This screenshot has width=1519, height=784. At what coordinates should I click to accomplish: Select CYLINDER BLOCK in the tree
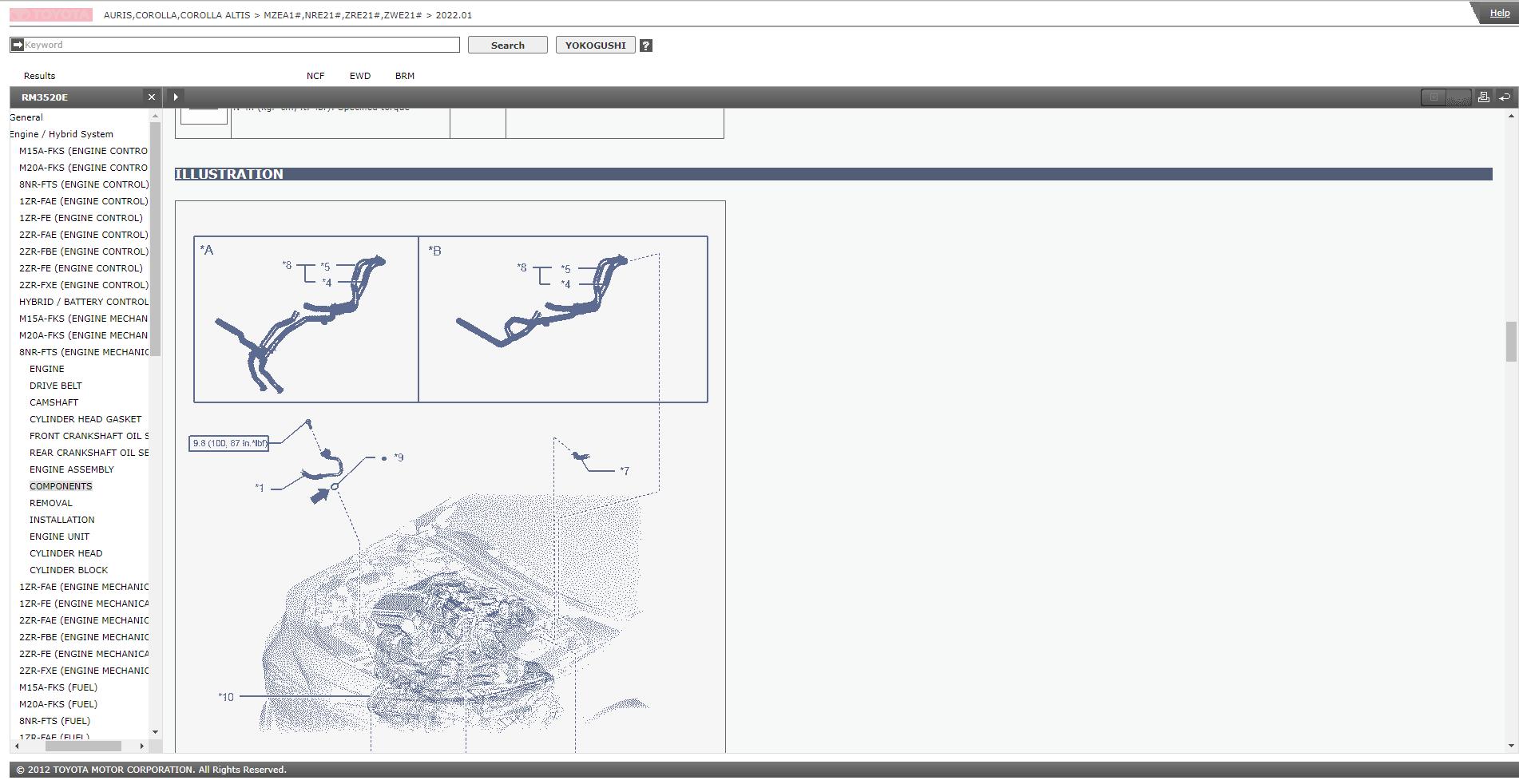pos(69,570)
